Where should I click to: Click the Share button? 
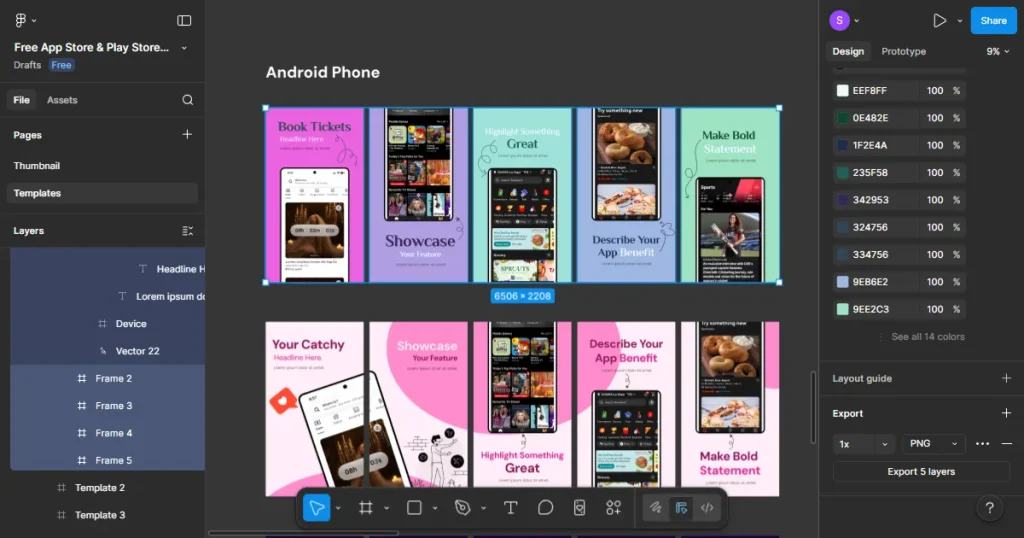click(993, 21)
